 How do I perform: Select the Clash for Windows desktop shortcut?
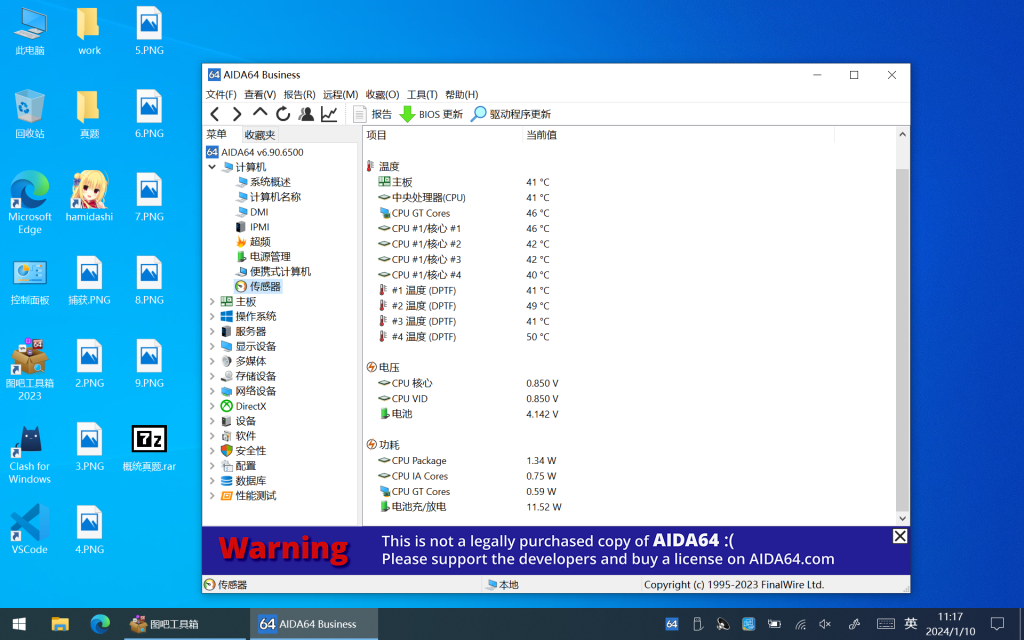(29, 455)
